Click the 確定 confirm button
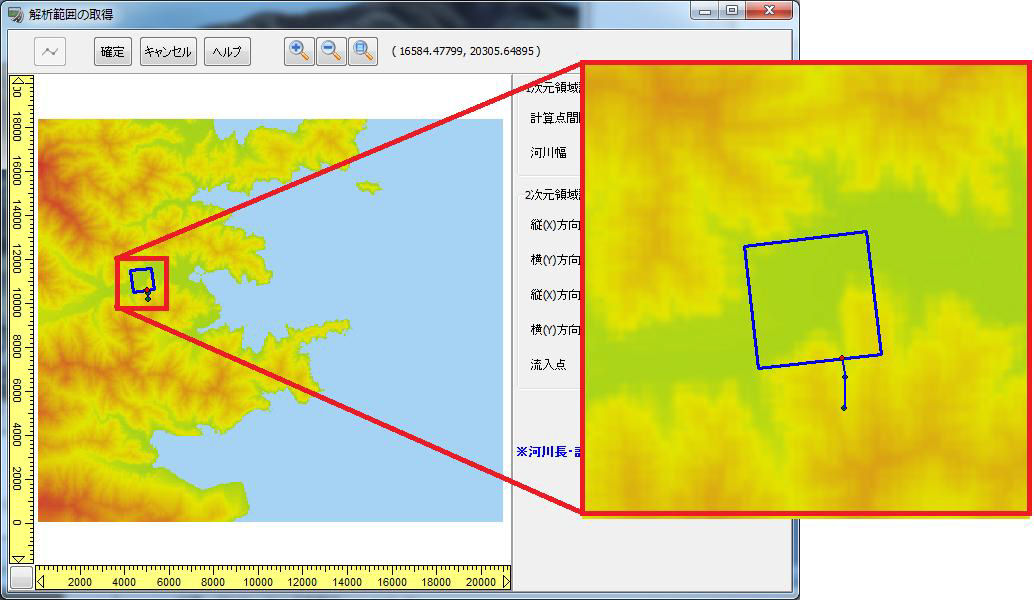The image size is (1034, 600). click(113, 51)
